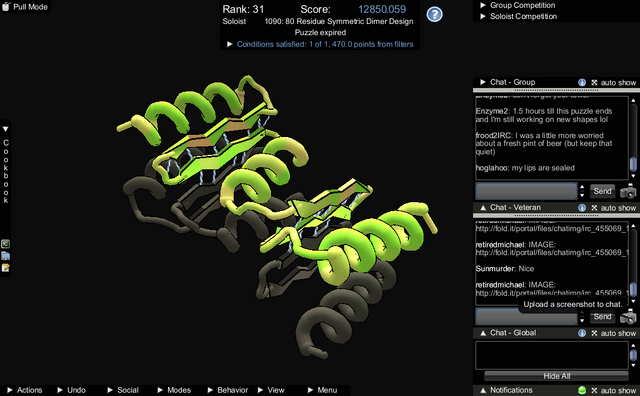Open the Cookbook recipe terminal icon
The width and height of the screenshot is (640, 396).
5,244
